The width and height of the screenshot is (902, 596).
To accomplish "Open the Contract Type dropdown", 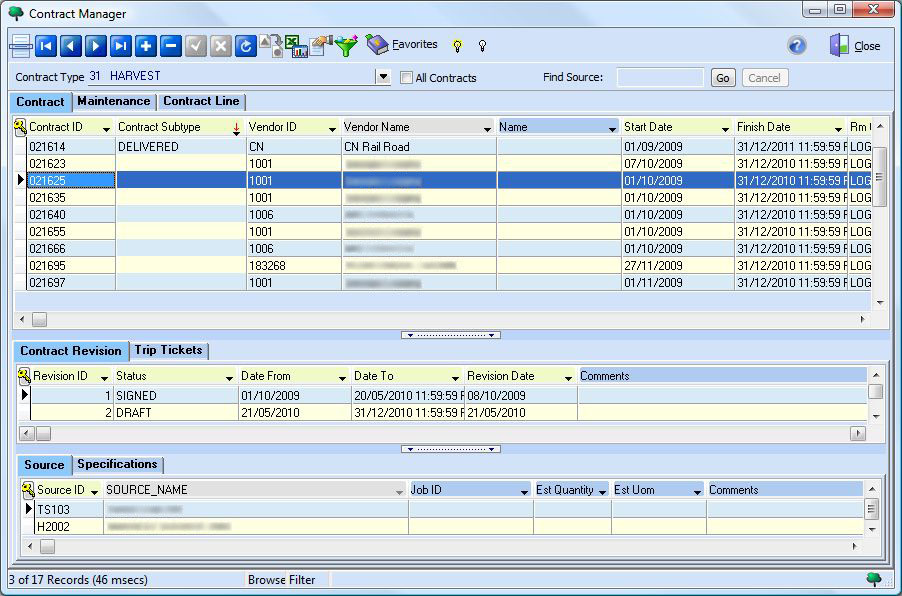I will 382,77.
